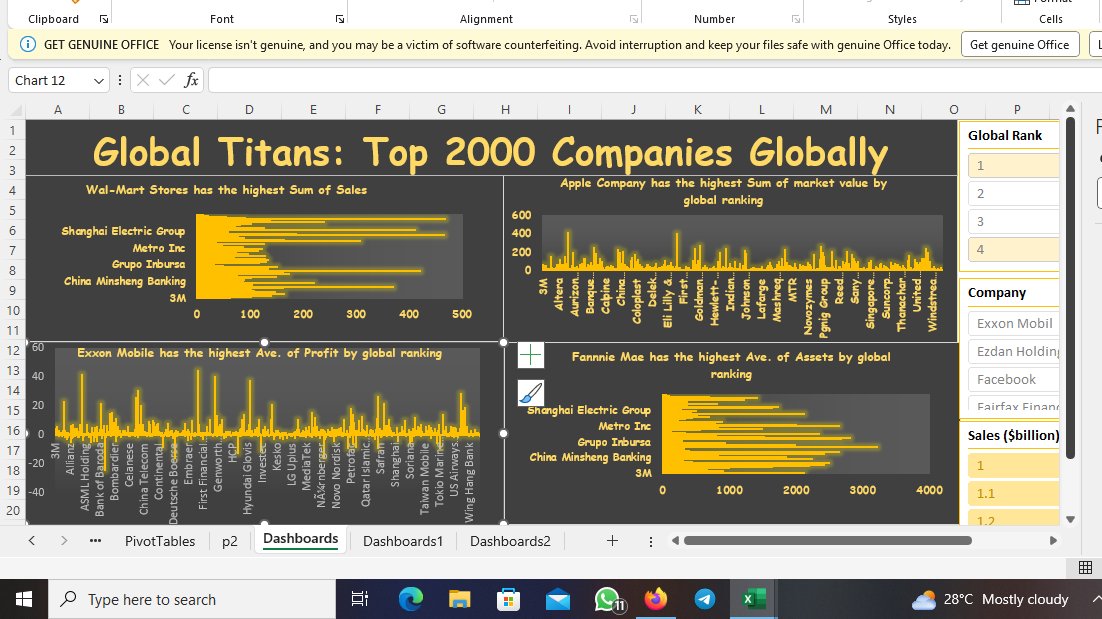Select row header 10
This screenshot has height=619, width=1102.
(13, 311)
